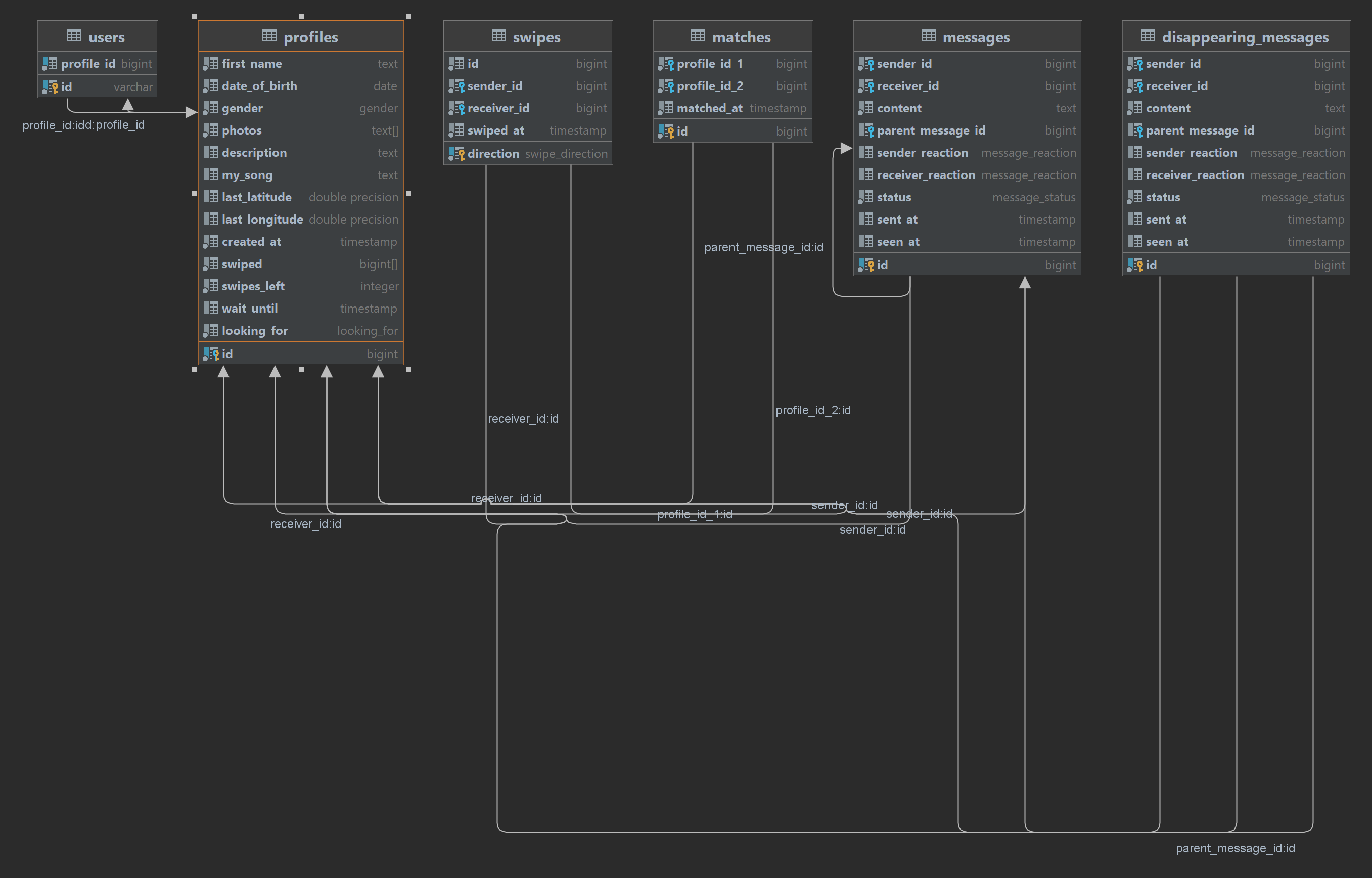Click the table icon in messages header
The image size is (1372, 878).
928,36
